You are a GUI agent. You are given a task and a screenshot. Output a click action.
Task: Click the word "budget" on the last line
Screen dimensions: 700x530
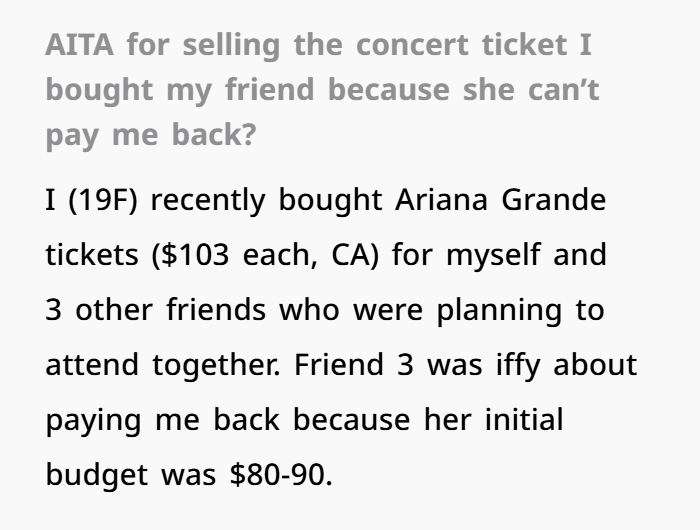[x=98, y=475]
